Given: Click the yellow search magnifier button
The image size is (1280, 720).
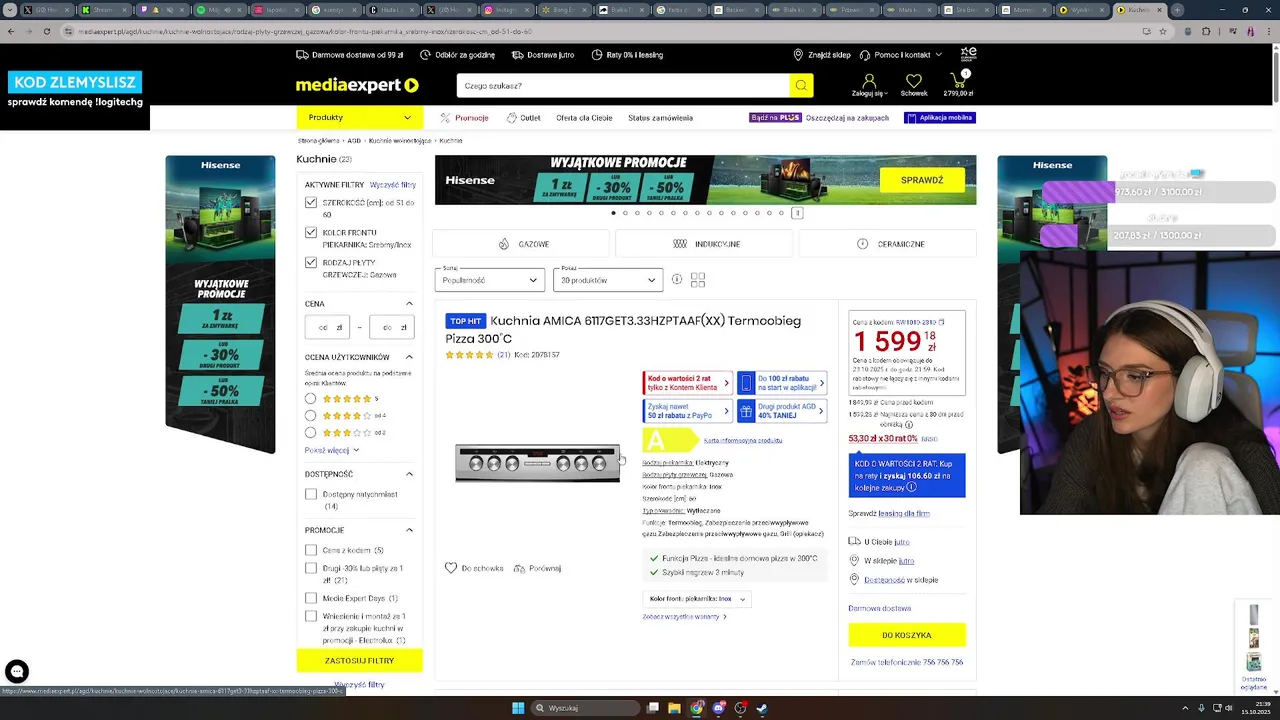Looking at the screenshot, I should [801, 86].
